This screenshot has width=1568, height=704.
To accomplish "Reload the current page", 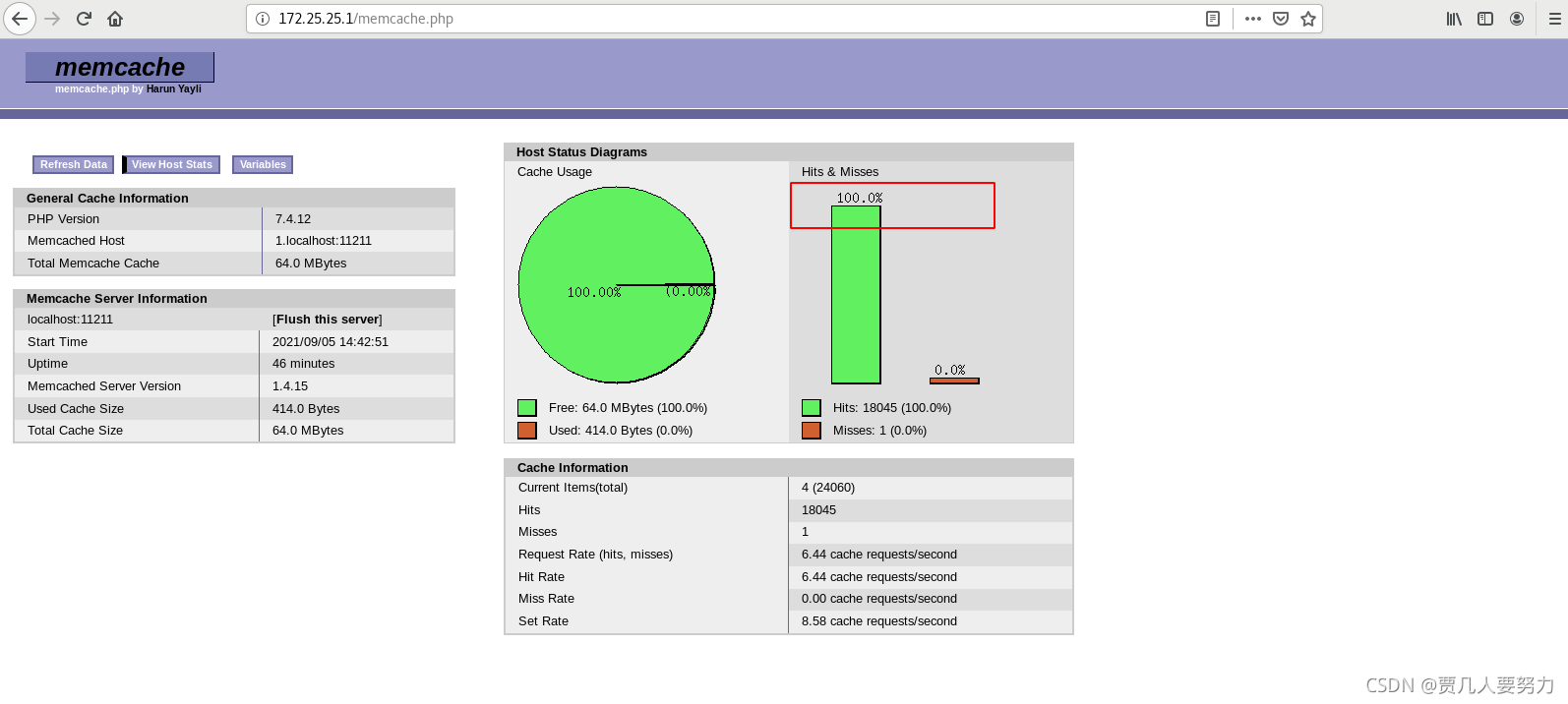I will coord(84,19).
